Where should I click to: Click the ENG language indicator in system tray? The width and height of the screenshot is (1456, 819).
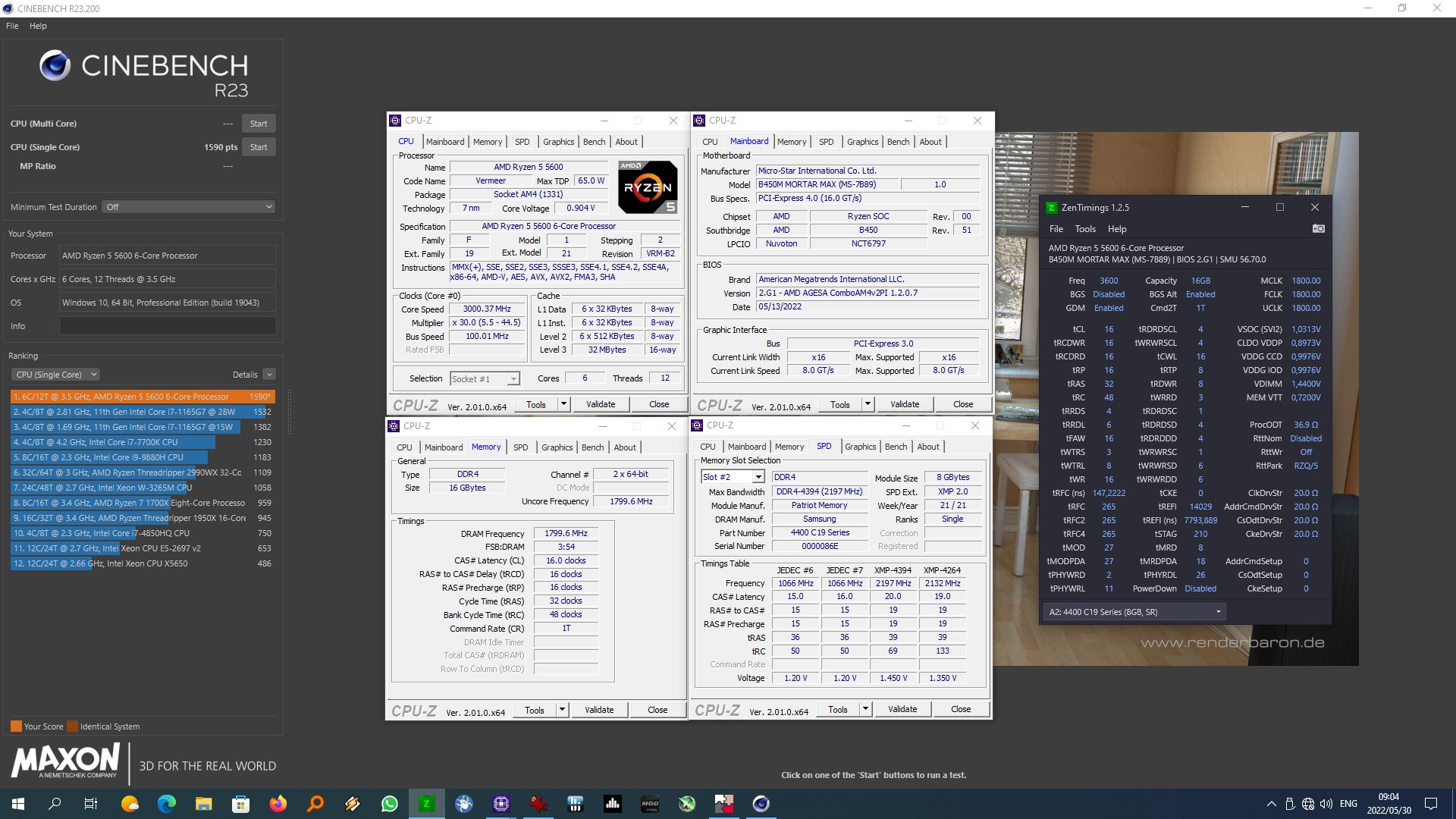point(1348,804)
